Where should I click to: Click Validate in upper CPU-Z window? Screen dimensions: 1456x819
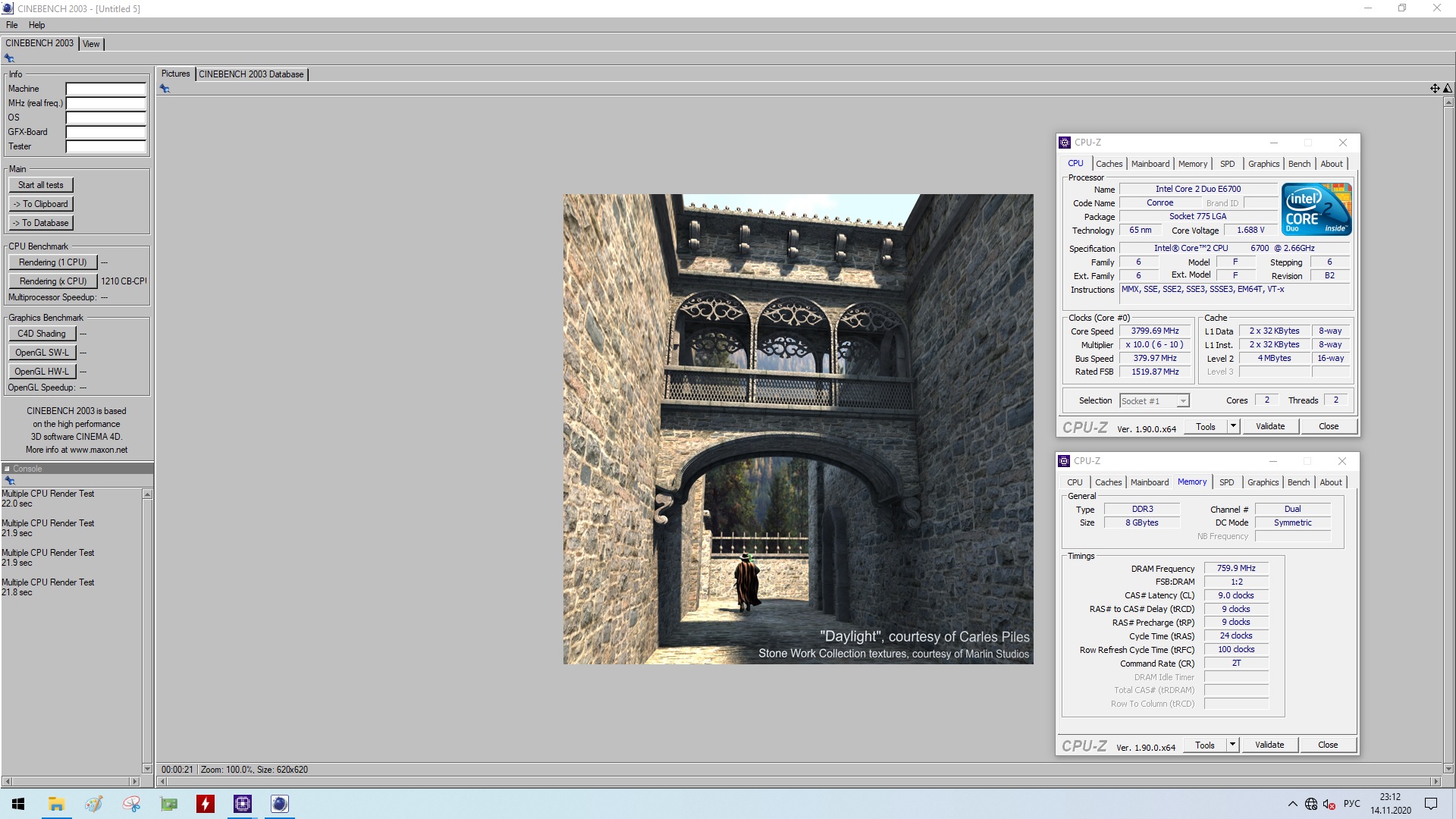pyautogui.click(x=1270, y=426)
